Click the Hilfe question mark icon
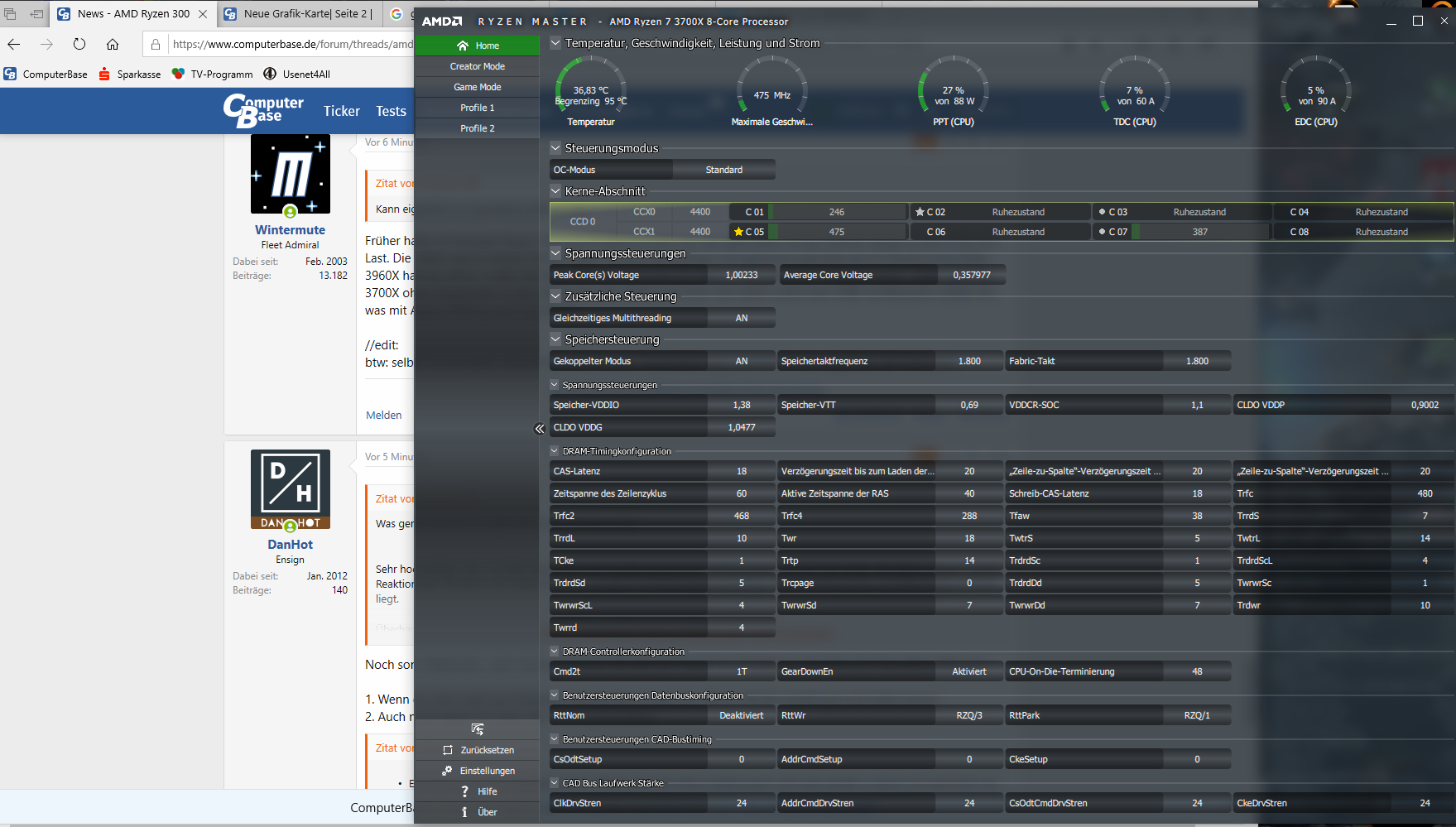 (465, 791)
